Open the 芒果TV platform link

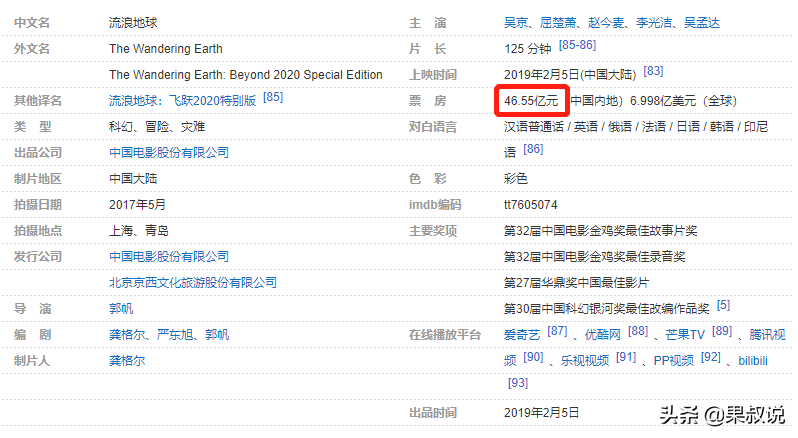[x=685, y=335]
